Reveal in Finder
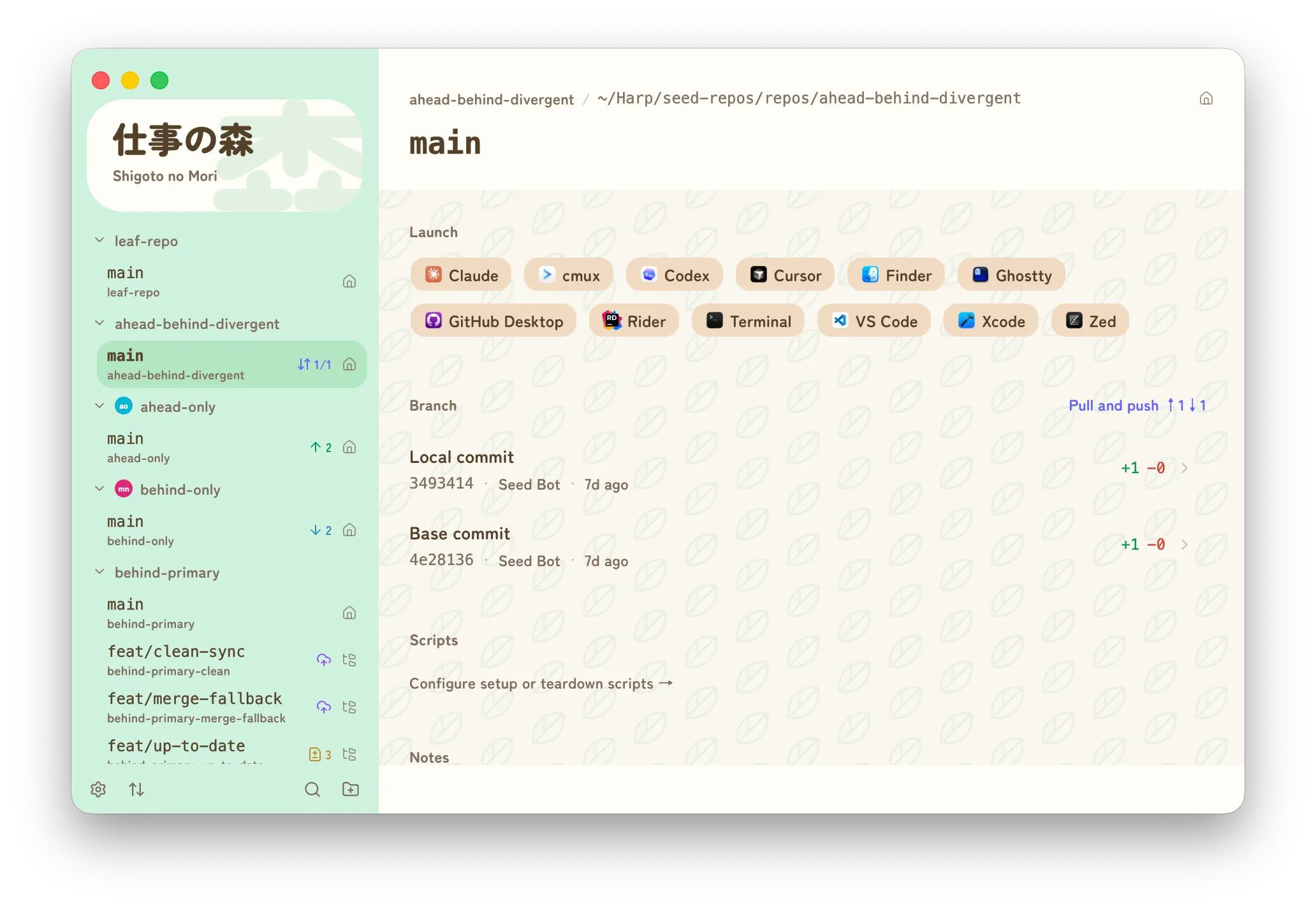The height and width of the screenshot is (908, 1316). tap(896, 275)
